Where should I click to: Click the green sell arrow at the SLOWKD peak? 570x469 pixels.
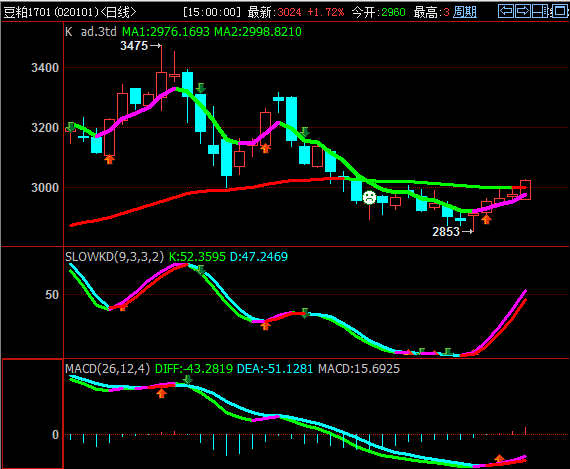point(200,270)
